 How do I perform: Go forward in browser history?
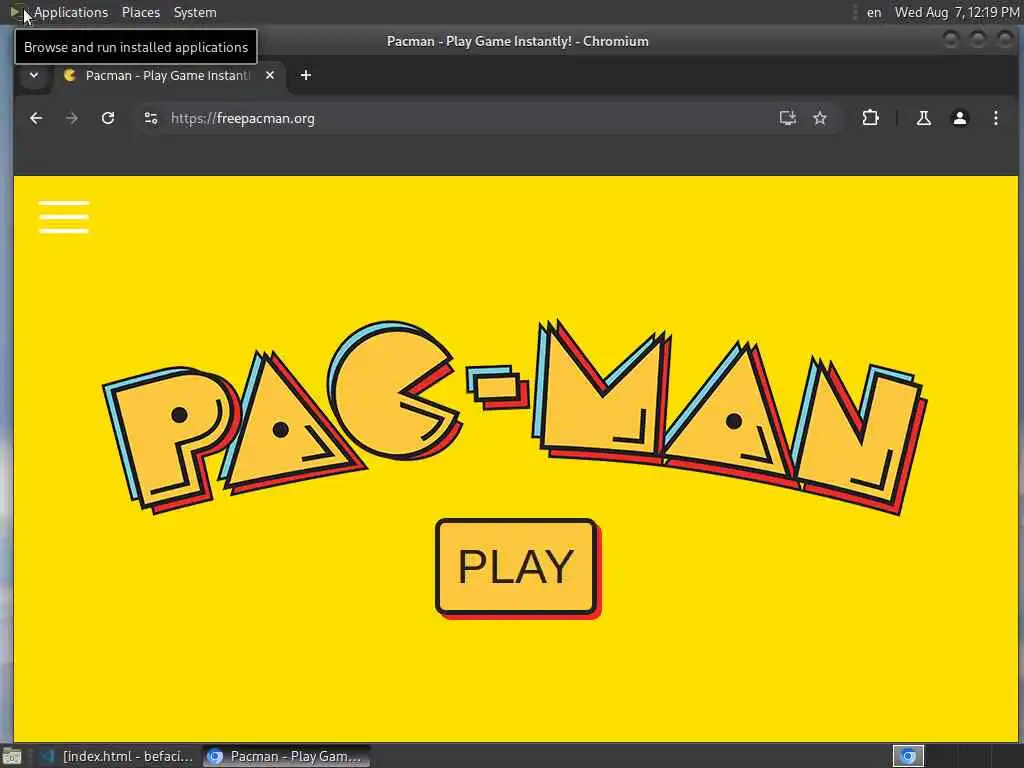pyautogui.click(x=72, y=118)
